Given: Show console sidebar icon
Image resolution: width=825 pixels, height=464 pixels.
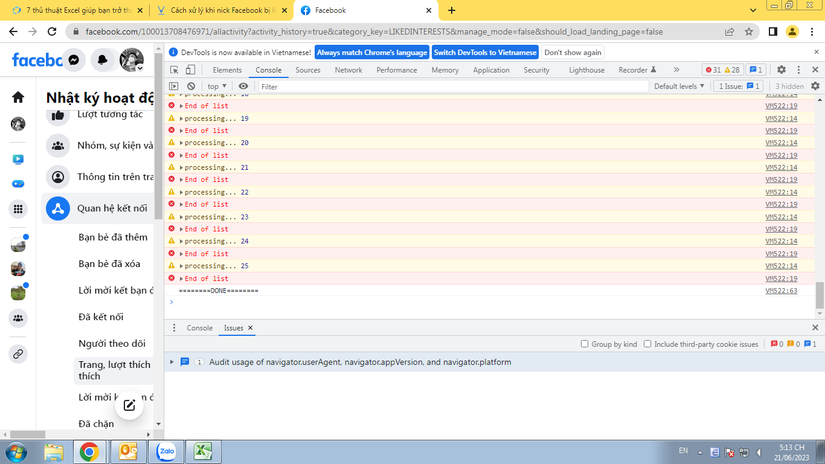Looking at the screenshot, I should point(174,86).
